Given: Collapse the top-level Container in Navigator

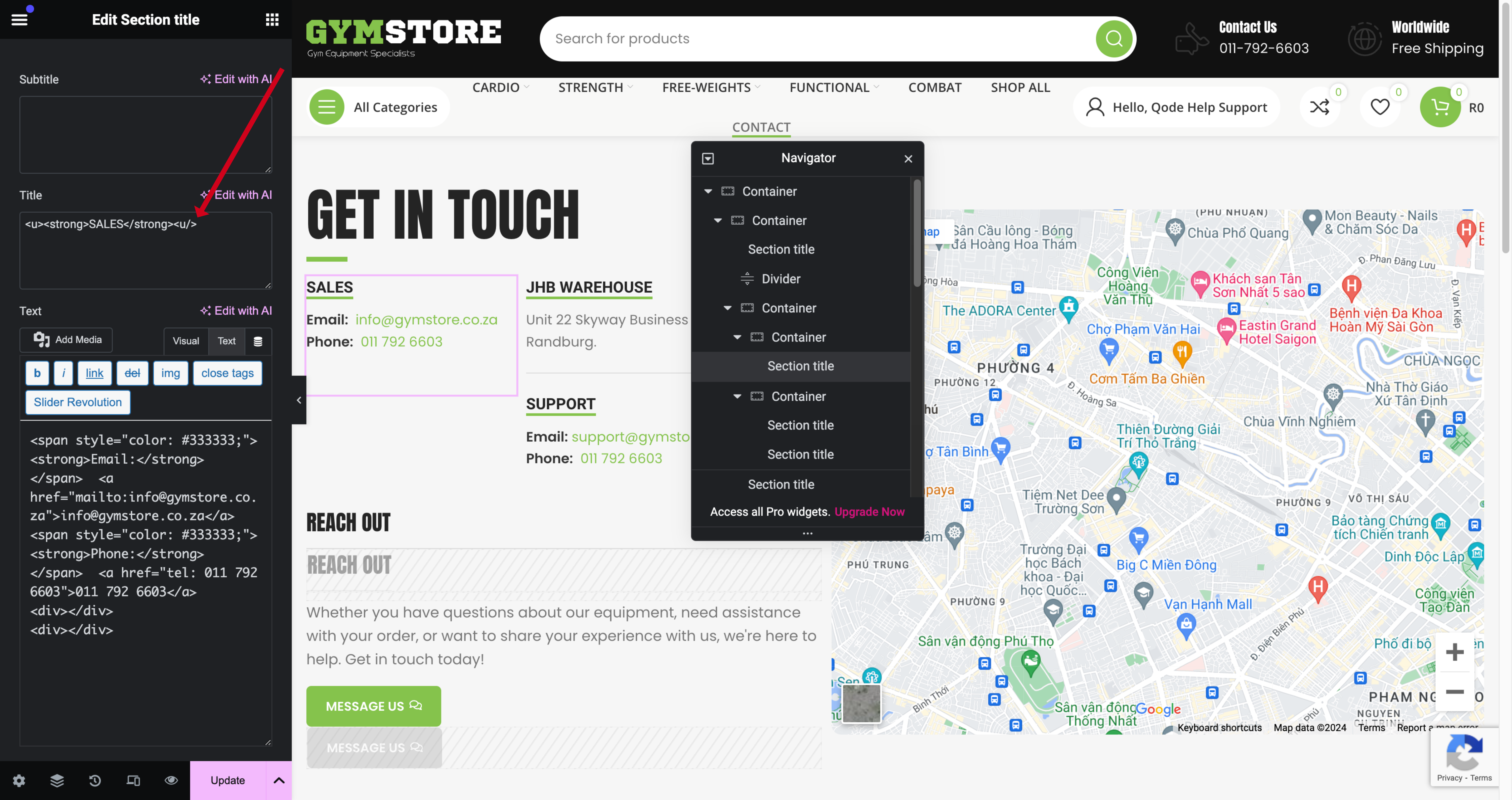Looking at the screenshot, I should tap(708, 191).
